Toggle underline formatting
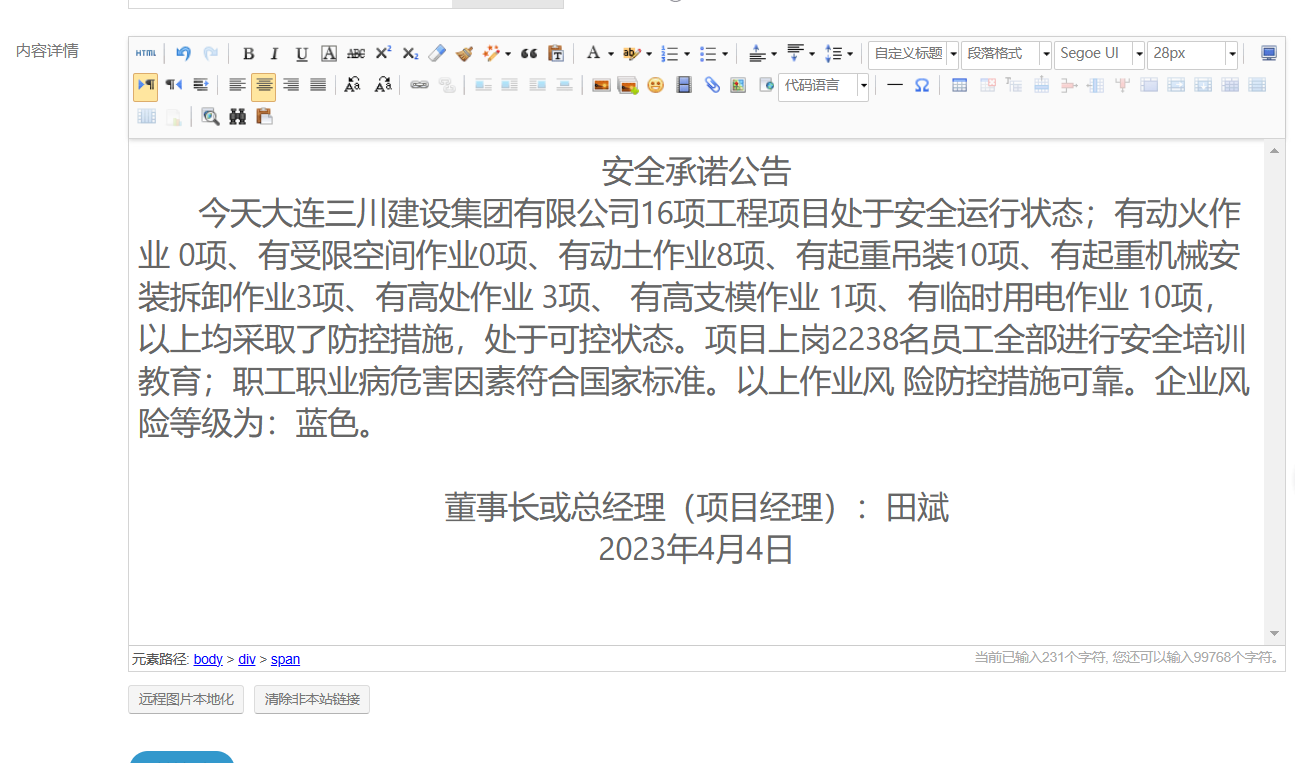Image resolution: width=1295 pixels, height=763 pixels. point(301,53)
